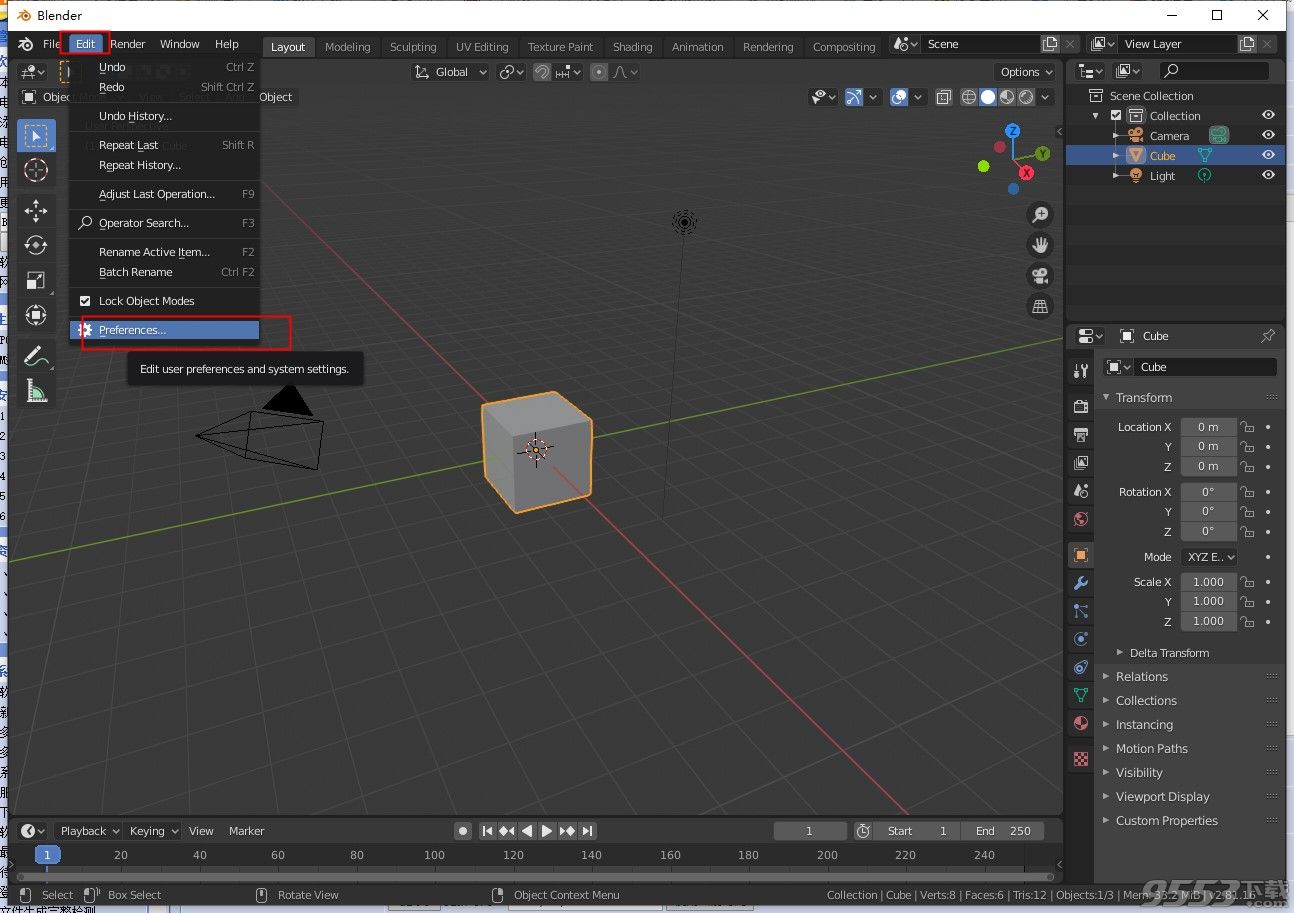
Task: Toggle snapping with the magnet icon
Action: (x=542, y=72)
